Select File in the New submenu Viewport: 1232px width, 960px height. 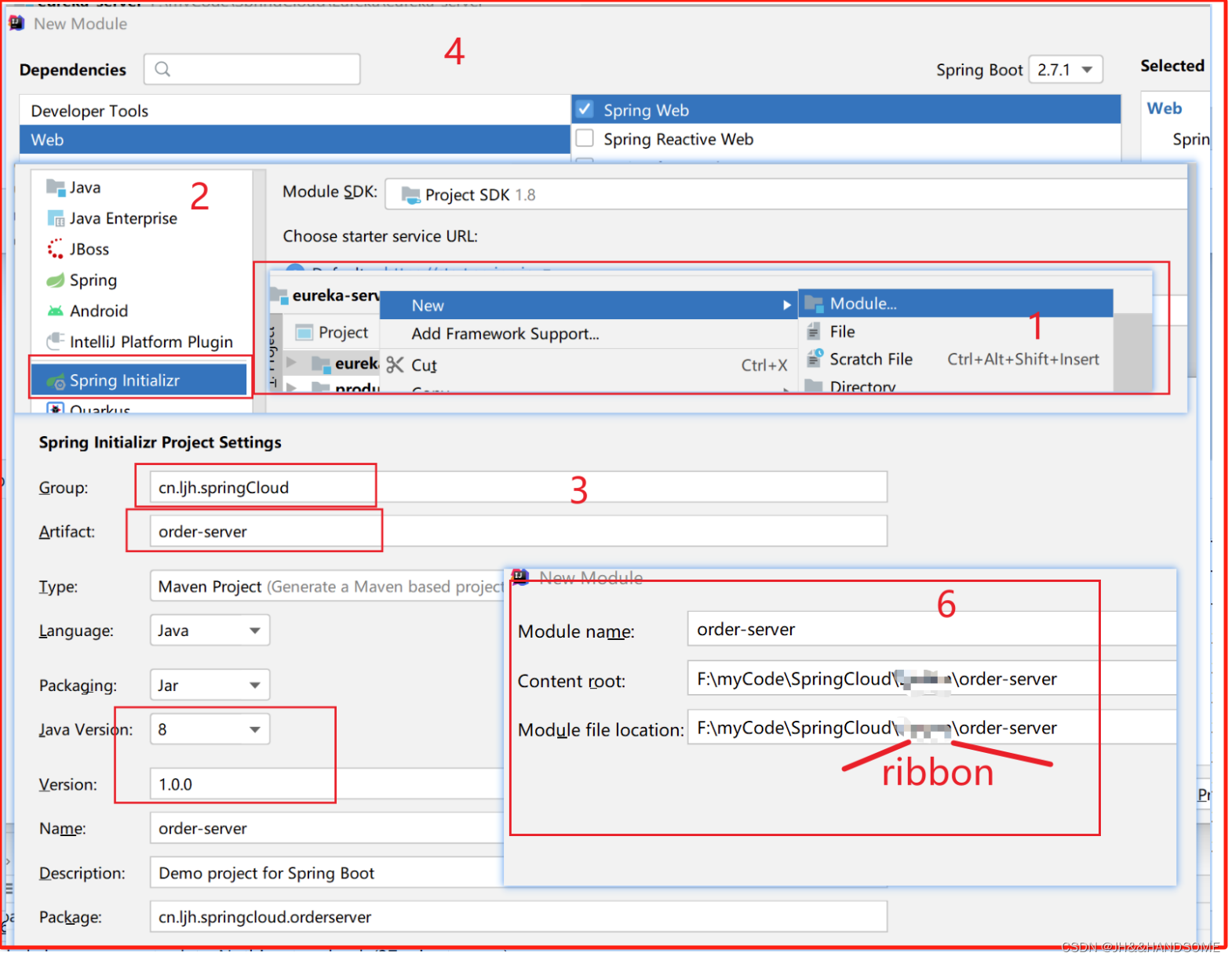956,332
